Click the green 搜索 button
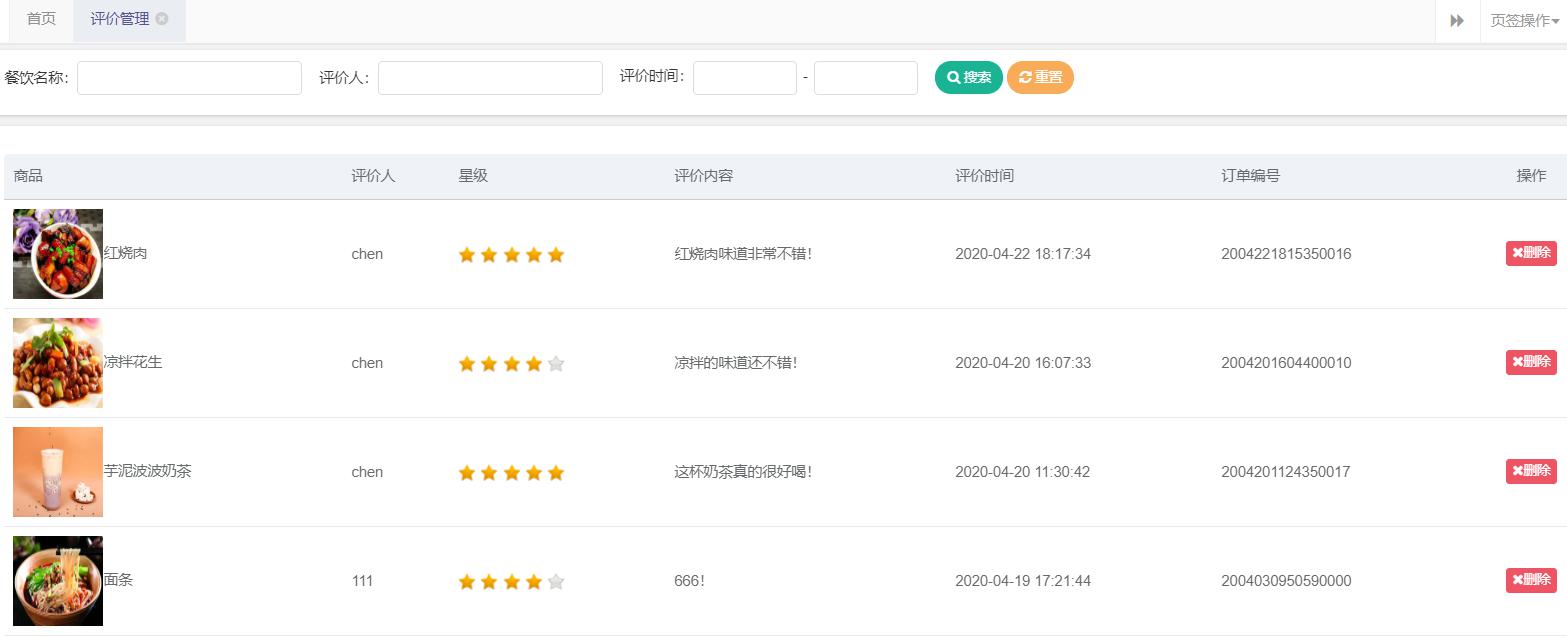 pos(969,77)
